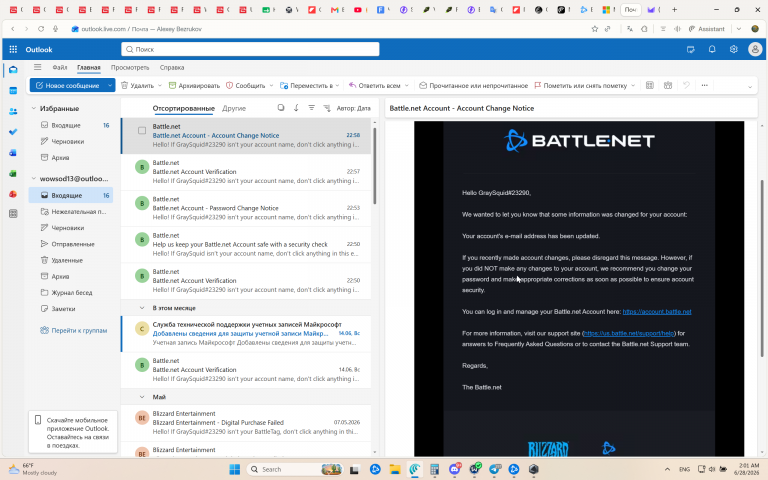This screenshot has height=480, width=768.
Task: Open File Explorer from taskbar
Action: 395,469
